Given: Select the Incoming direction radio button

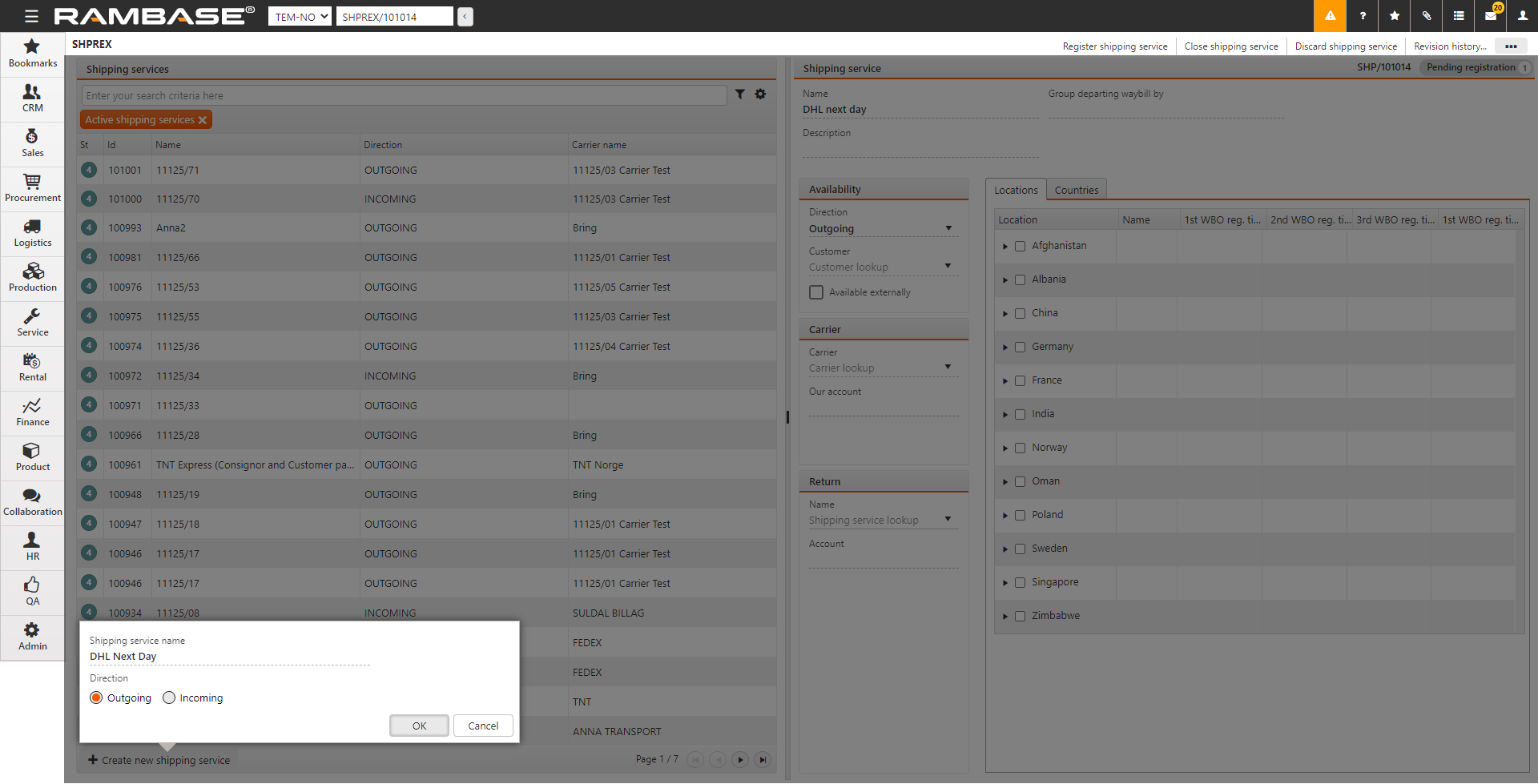Looking at the screenshot, I should [x=169, y=698].
